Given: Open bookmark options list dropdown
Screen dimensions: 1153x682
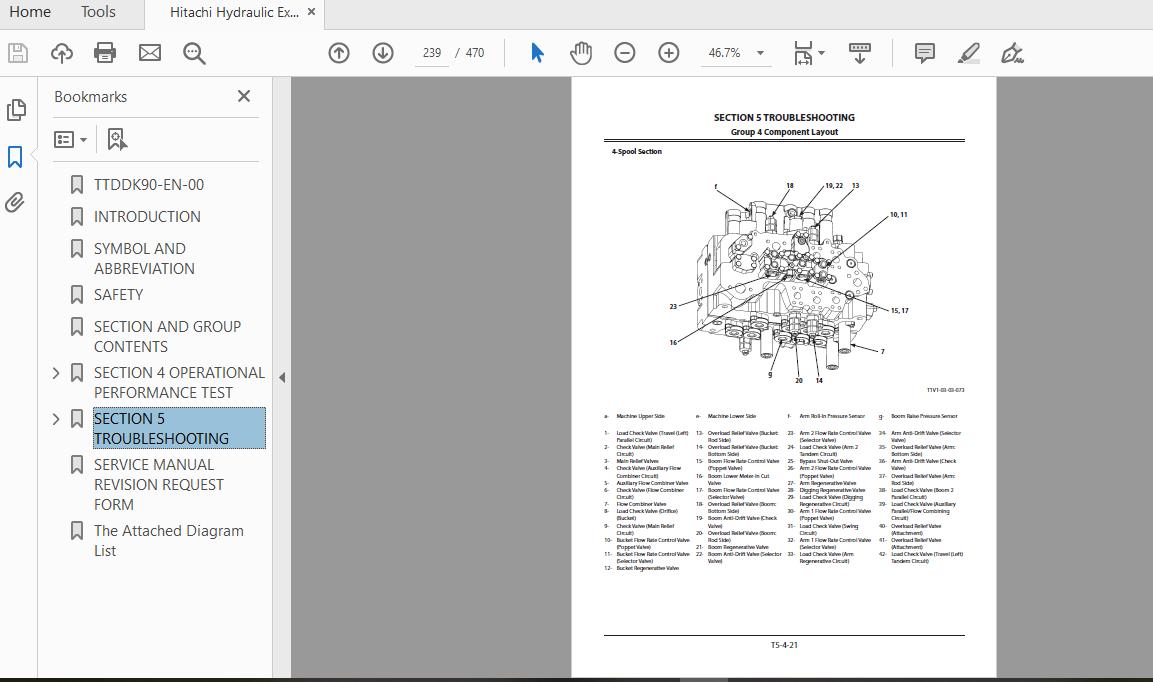Looking at the screenshot, I should tap(71, 139).
